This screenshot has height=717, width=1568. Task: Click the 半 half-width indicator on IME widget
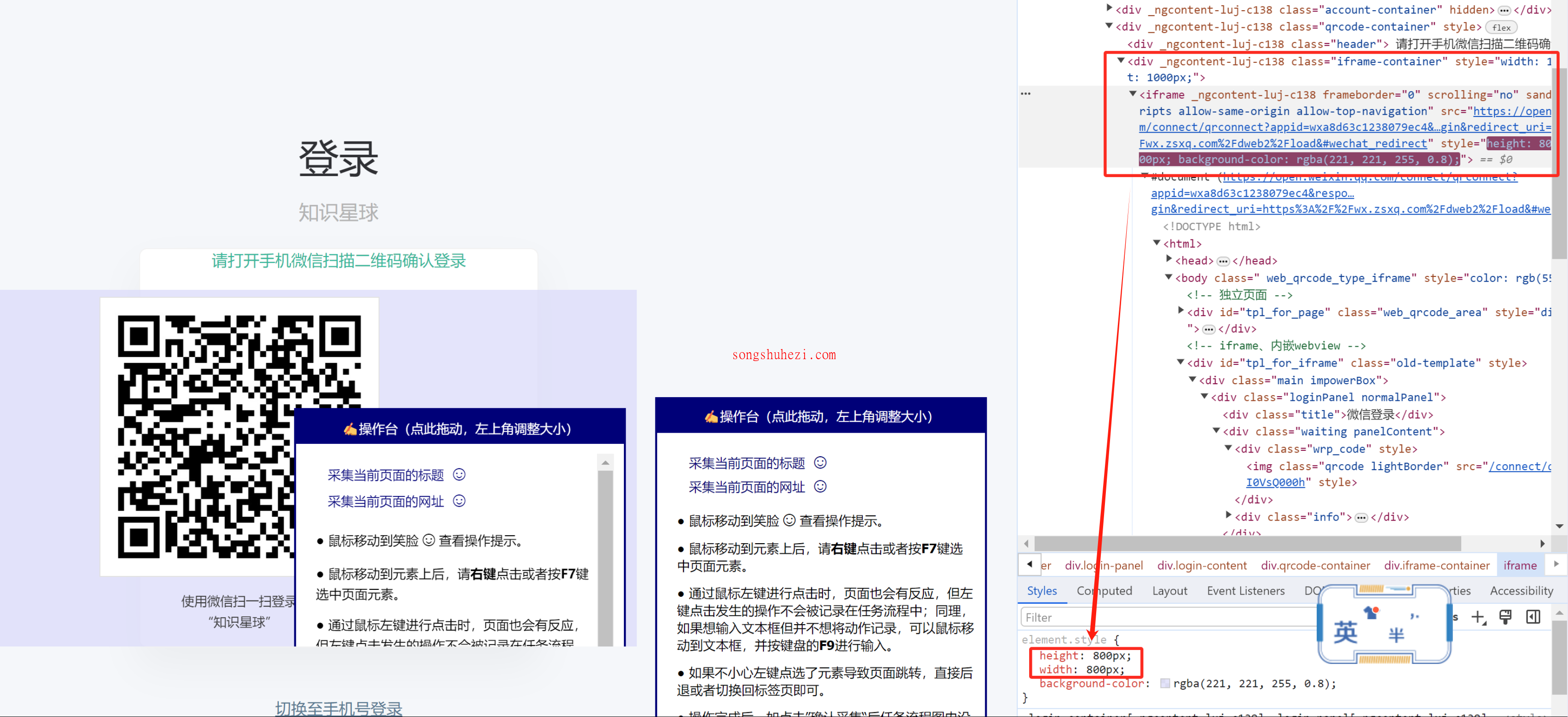coord(1396,635)
